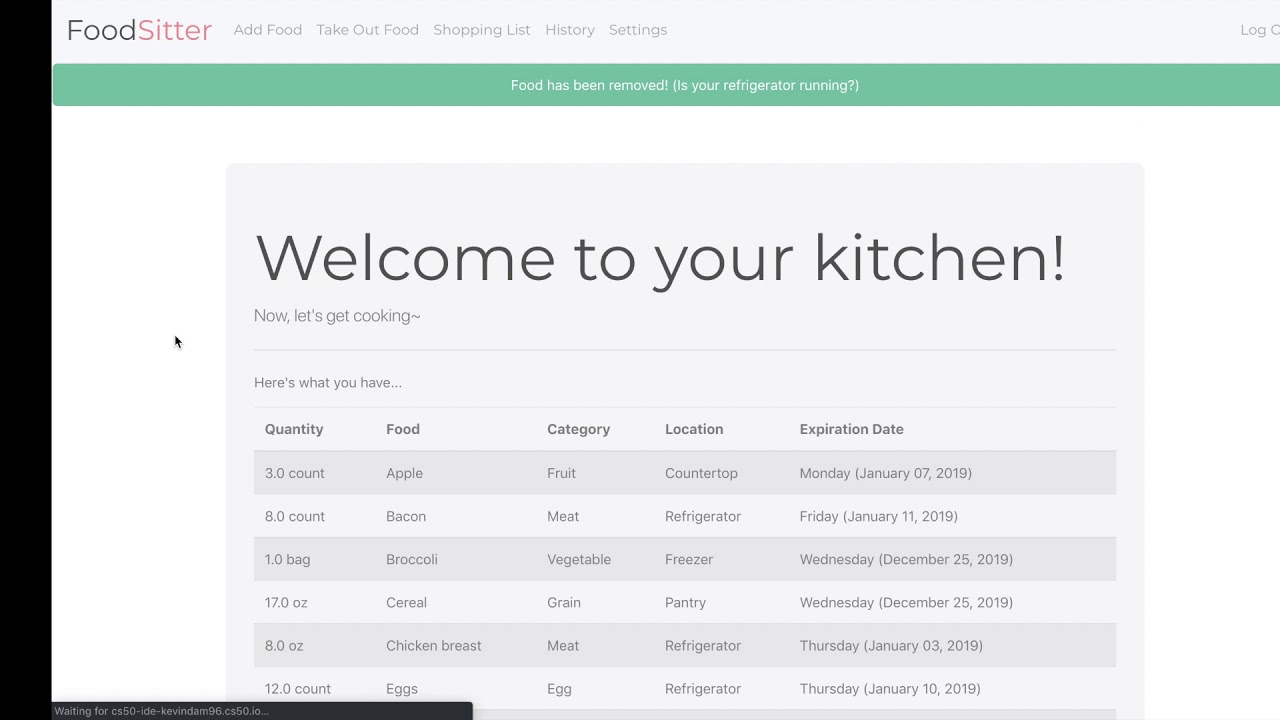
Task: Select the Apple food cell
Action: [404, 473]
